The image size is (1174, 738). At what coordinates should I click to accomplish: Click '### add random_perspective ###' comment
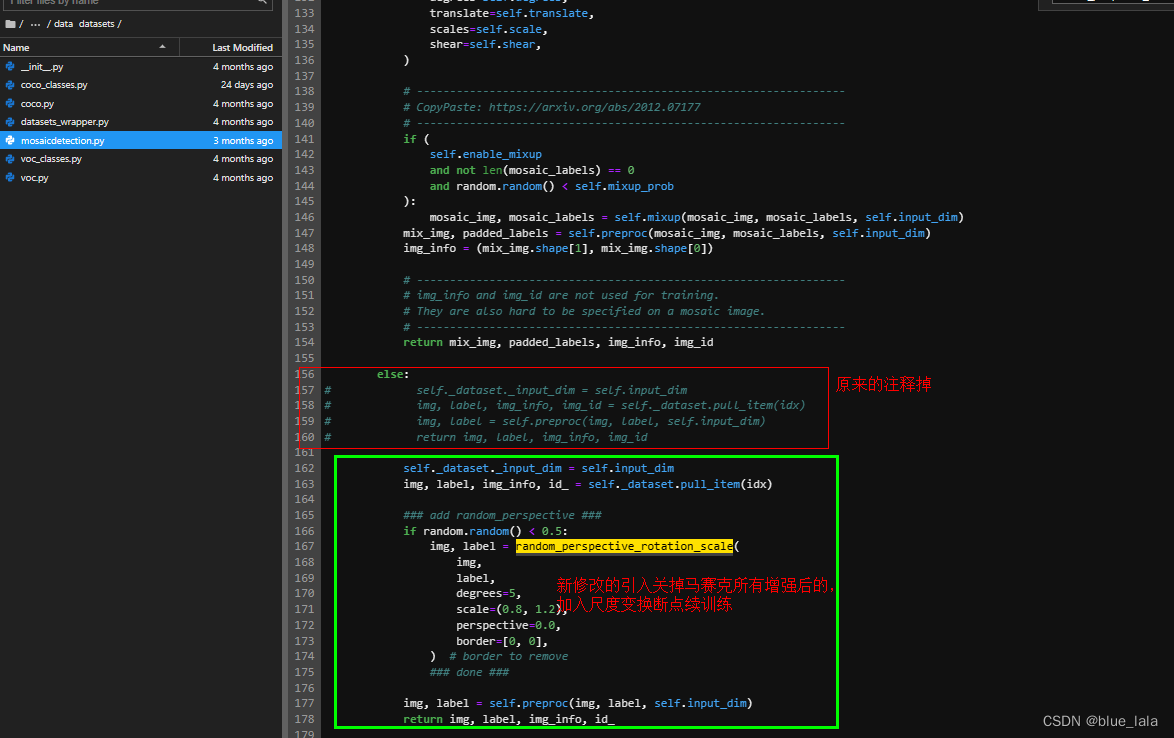pyautogui.click(x=502, y=515)
